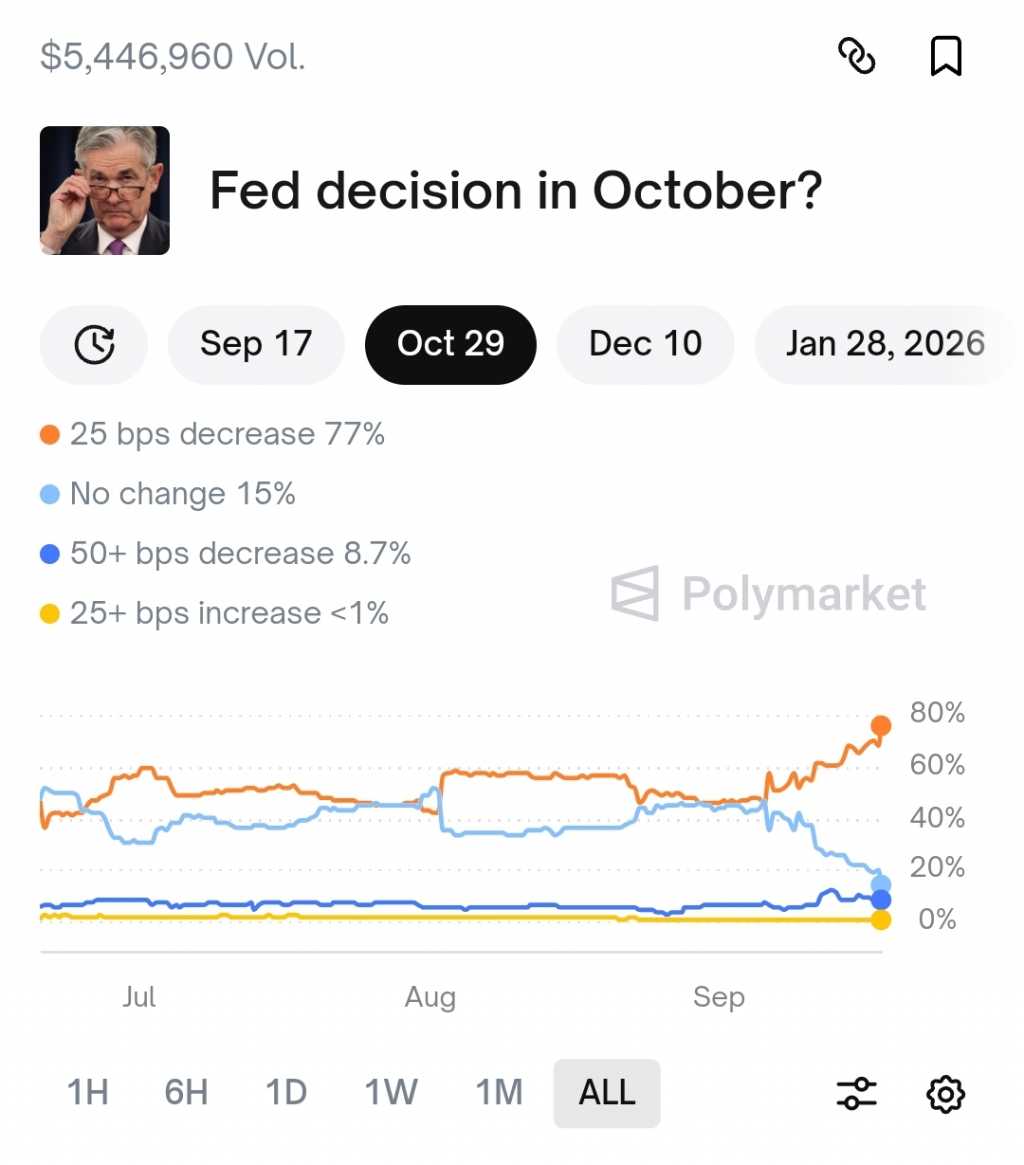
Task: Click the Polymarket logo watermark
Action: point(768,594)
